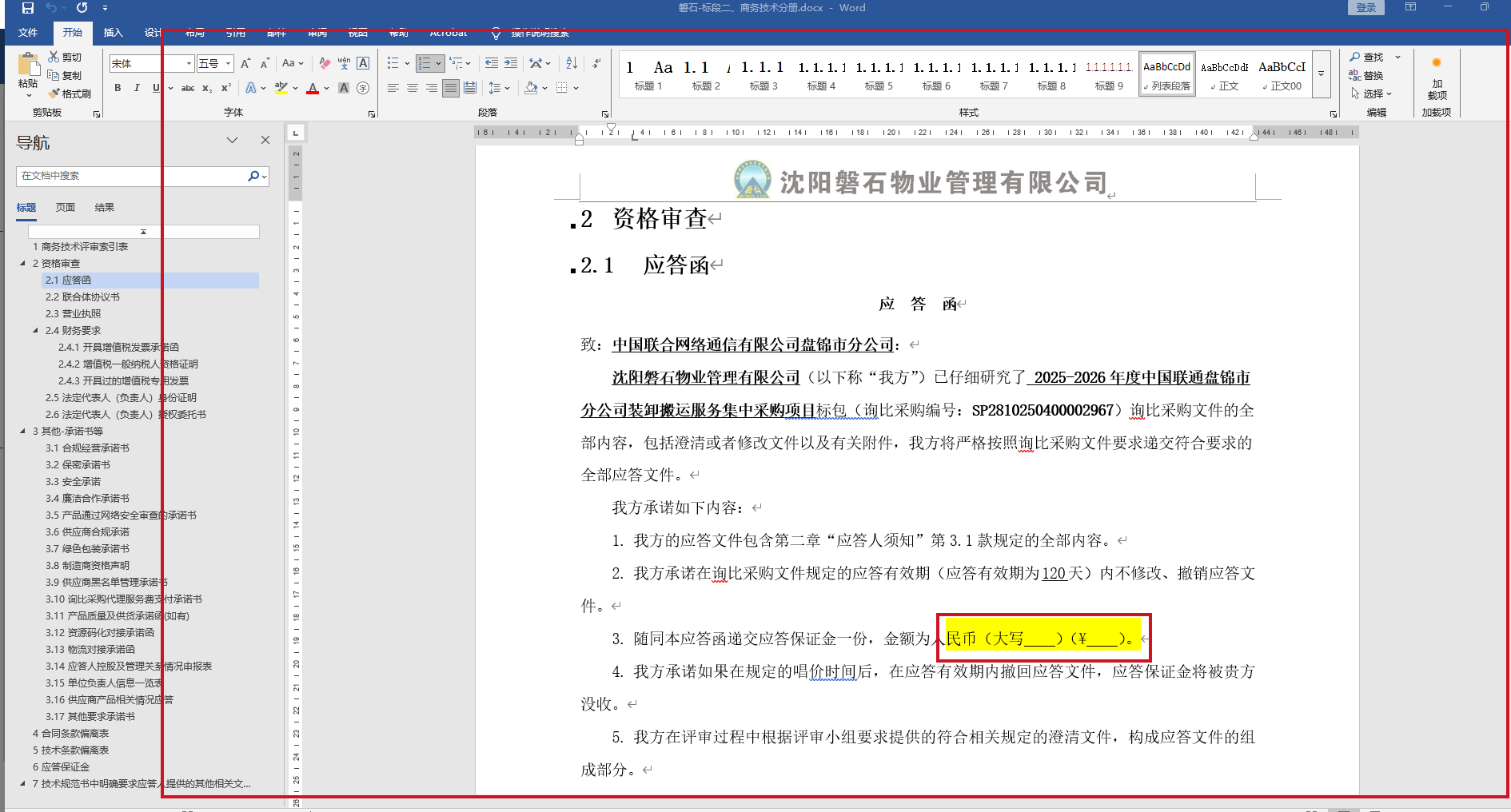Image resolution: width=1511 pixels, height=812 pixels.
Task: Click the Sign in (登录) button
Action: click(1366, 8)
